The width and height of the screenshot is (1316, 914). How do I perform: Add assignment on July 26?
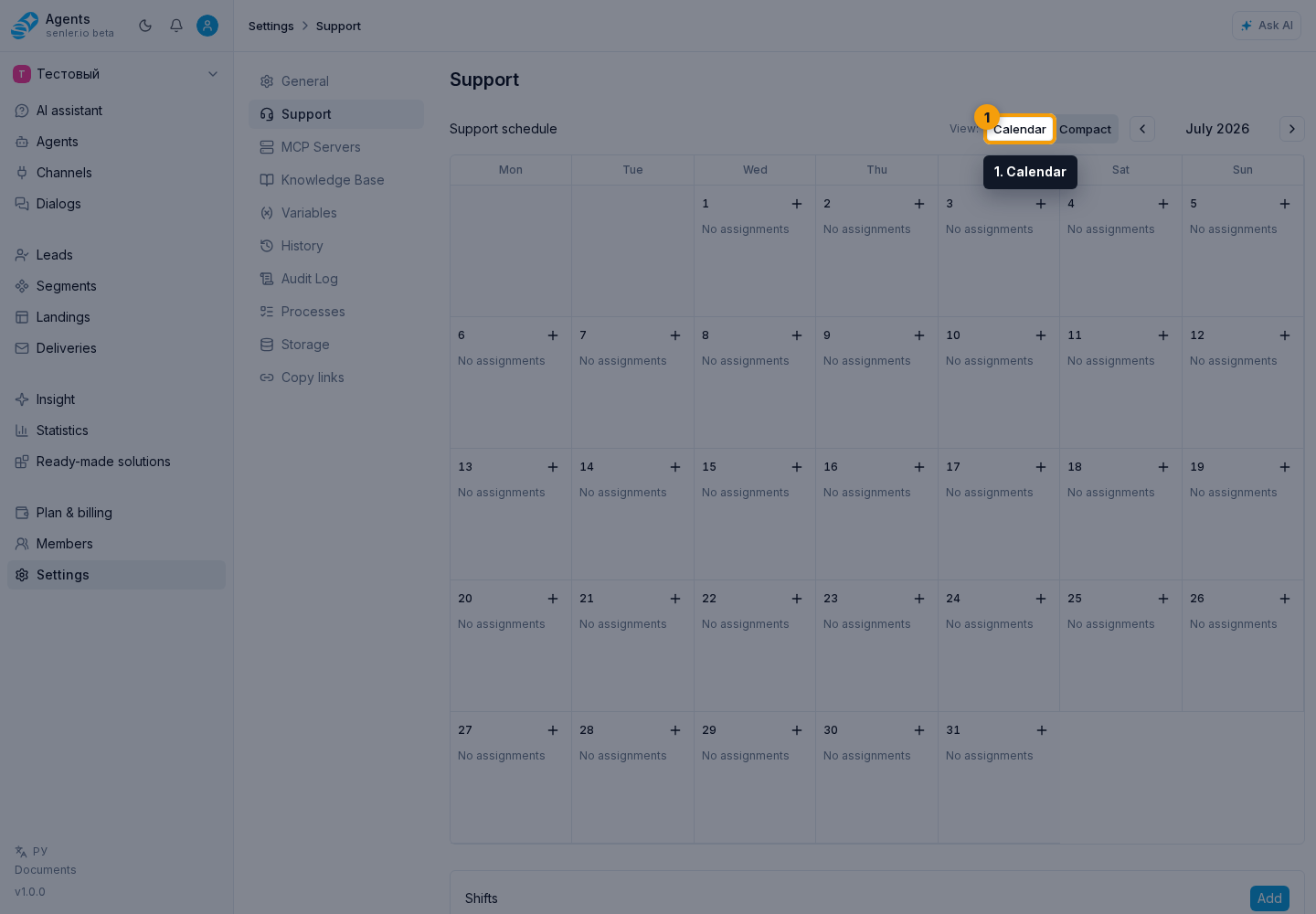[x=1285, y=599]
